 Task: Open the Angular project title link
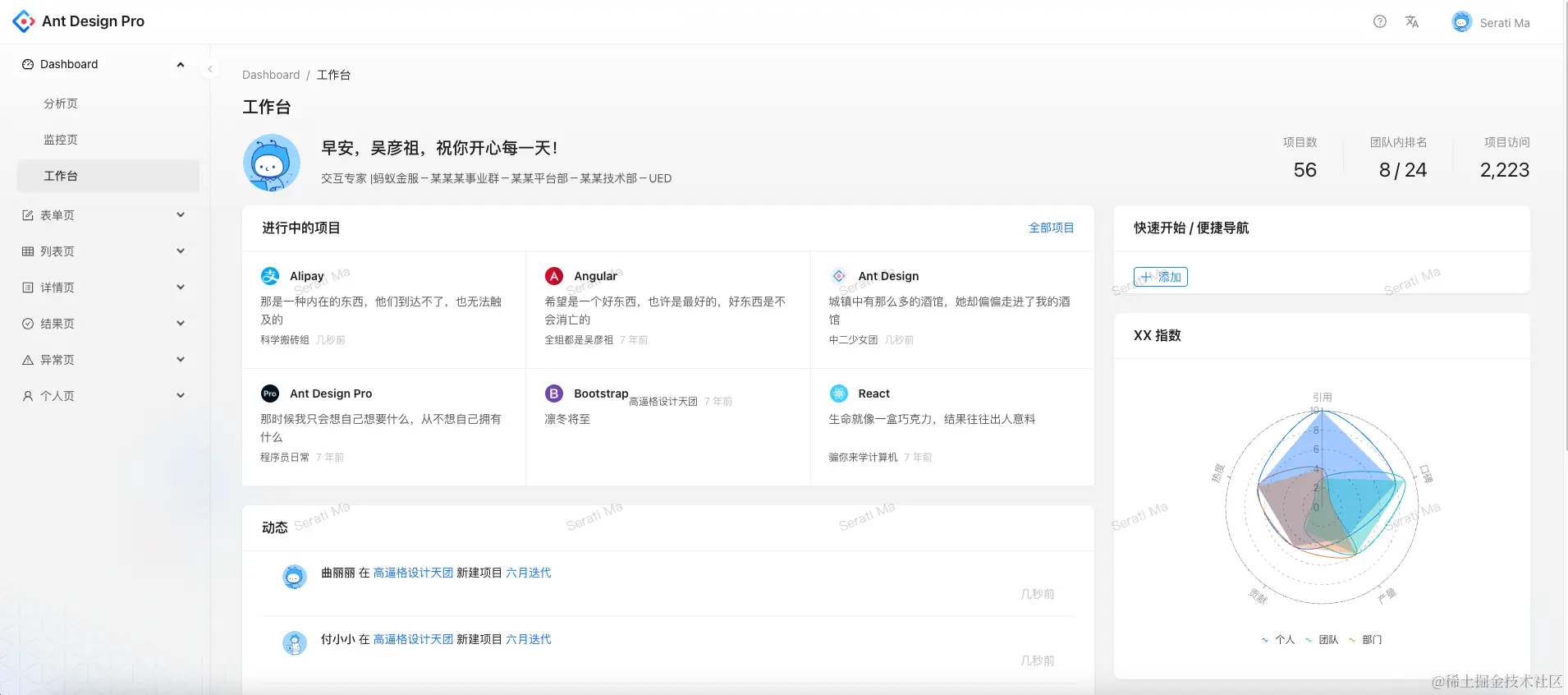595,276
